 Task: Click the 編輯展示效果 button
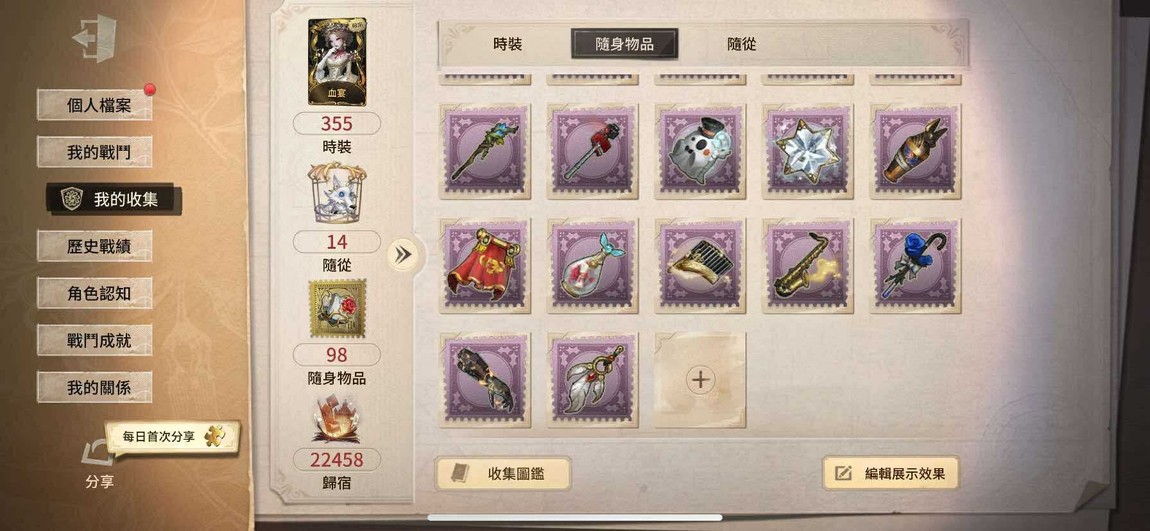coord(890,474)
